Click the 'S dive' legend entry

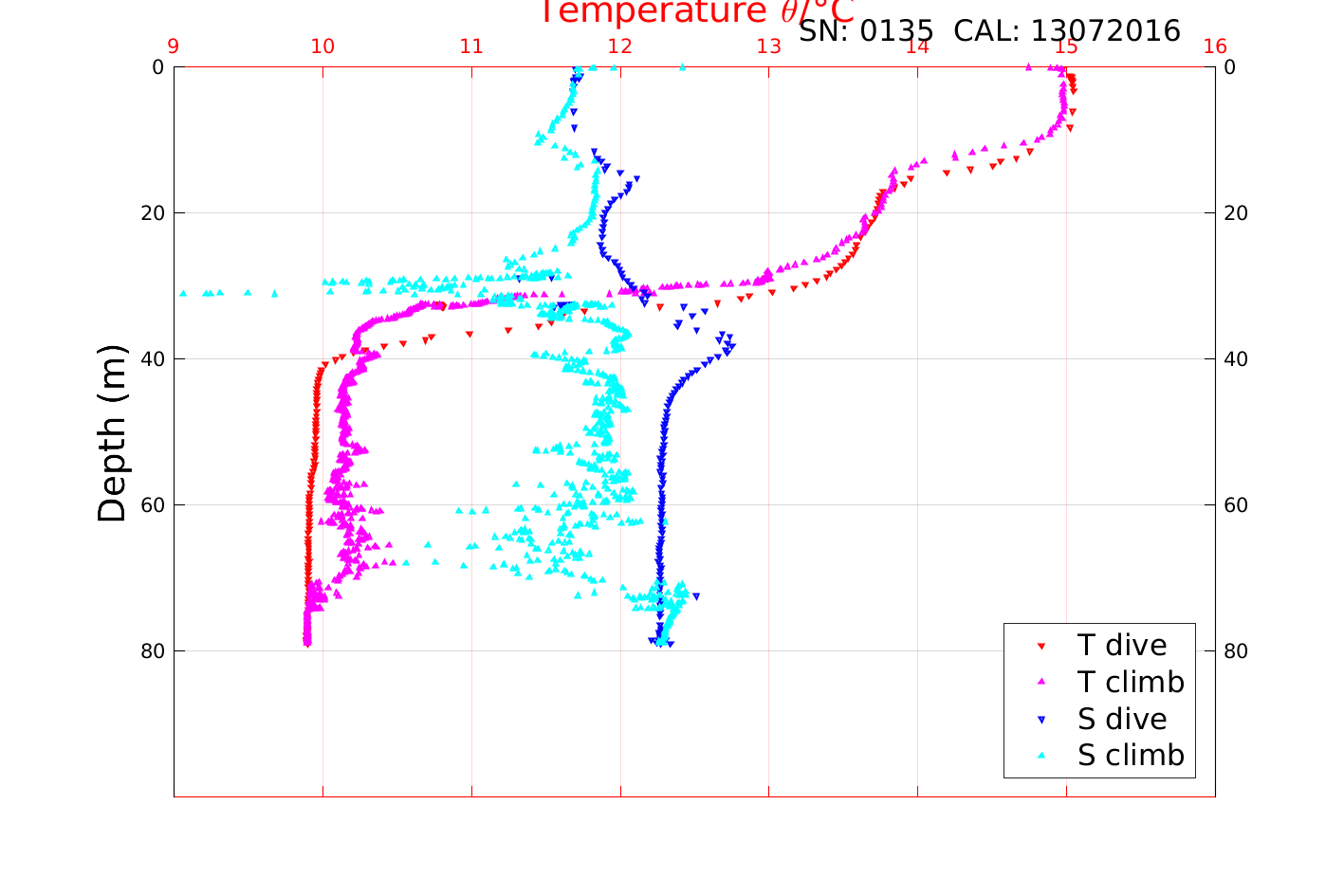1122,720
